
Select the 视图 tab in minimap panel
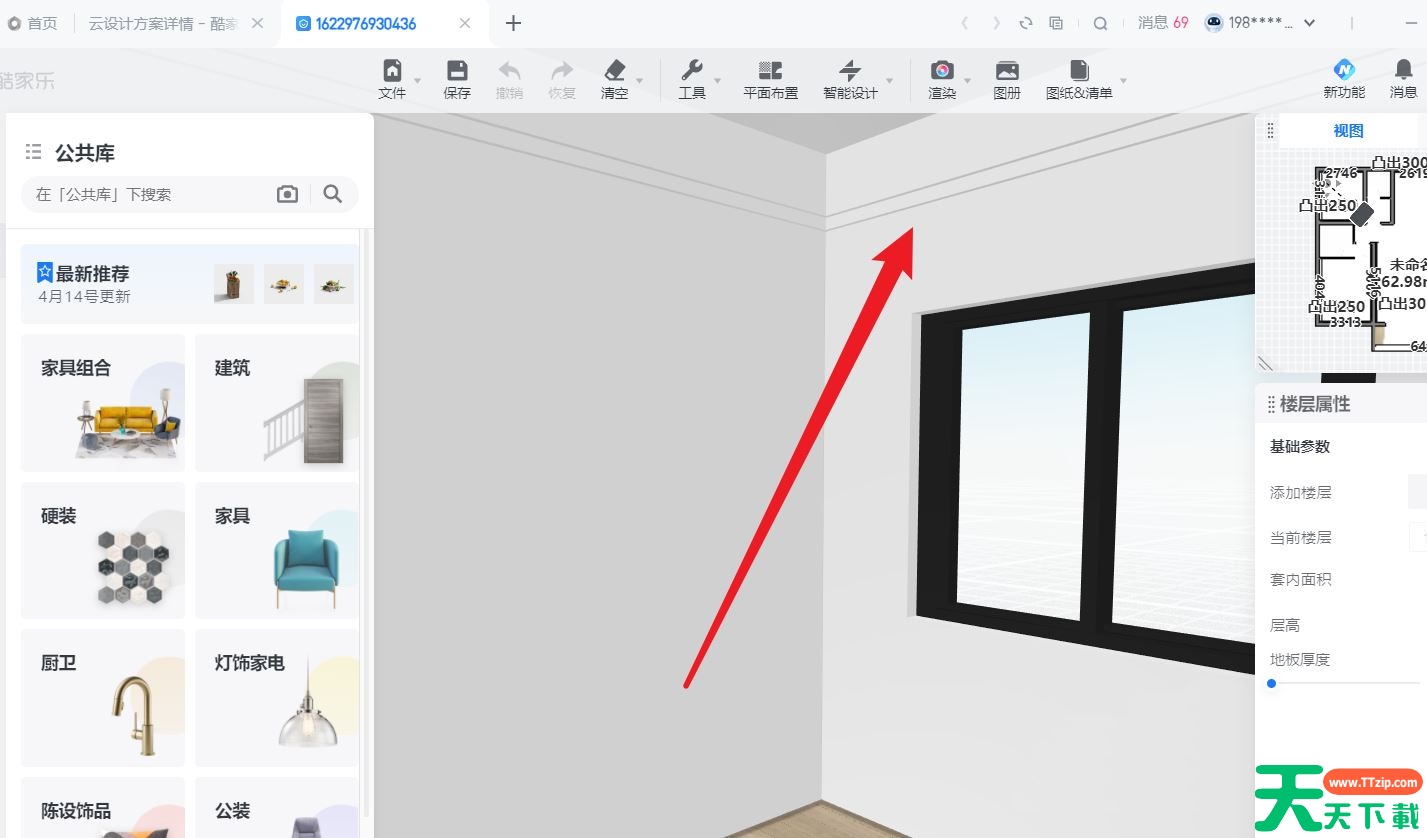(x=1348, y=130)
